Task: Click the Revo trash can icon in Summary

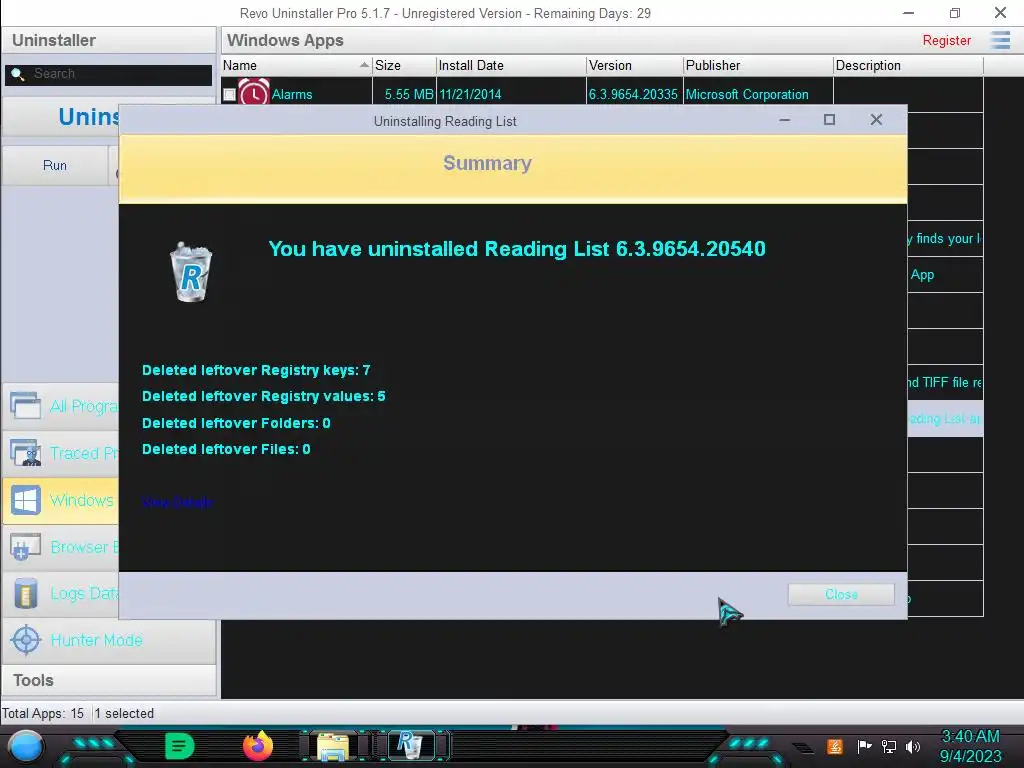Action: pyautogui.click(x=191, y=272)
